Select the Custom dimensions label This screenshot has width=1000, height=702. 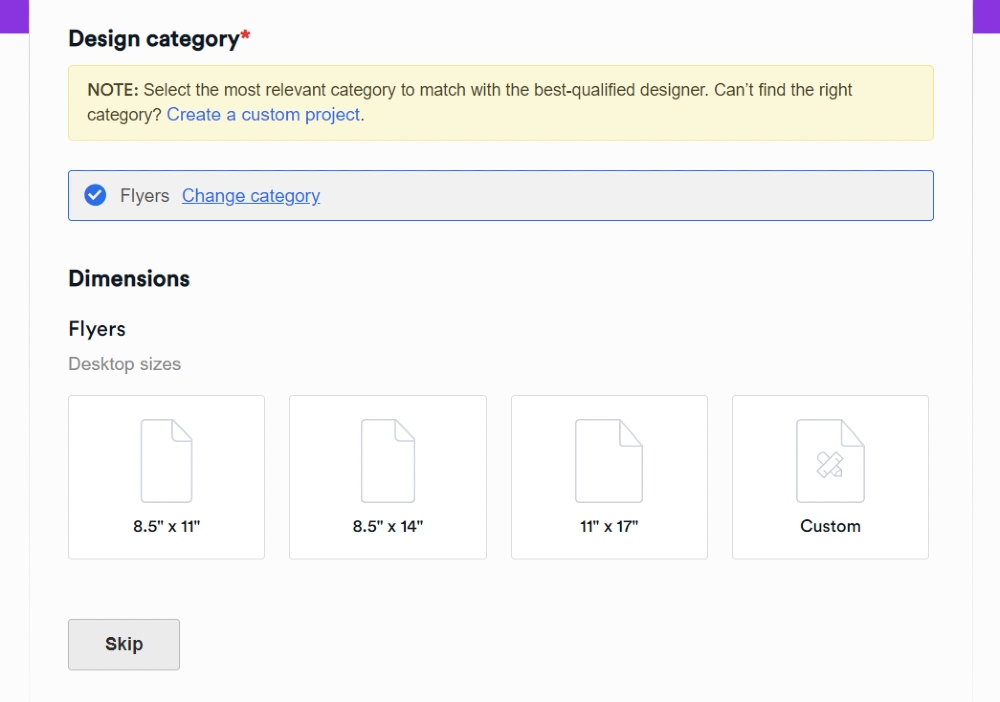click(830, 526)
